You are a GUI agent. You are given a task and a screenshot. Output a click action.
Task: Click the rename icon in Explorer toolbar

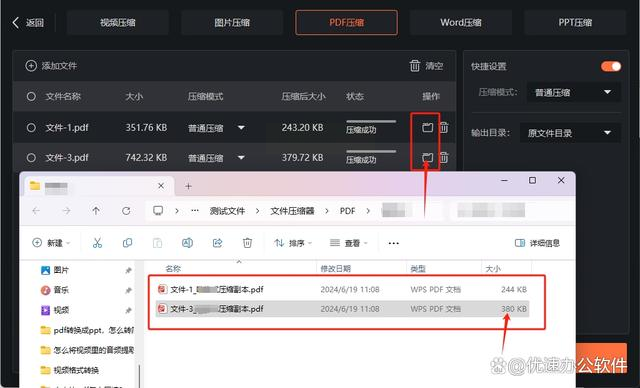[x=187, y=243]
